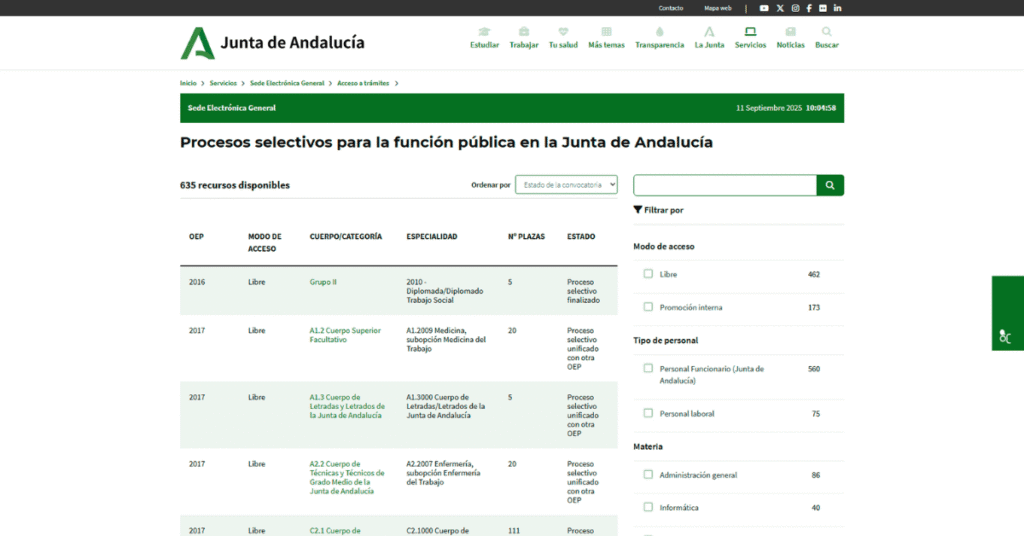Check the Personal laboral filter
The width and height of the screenshot is (1024, 536).
(648, 413)
